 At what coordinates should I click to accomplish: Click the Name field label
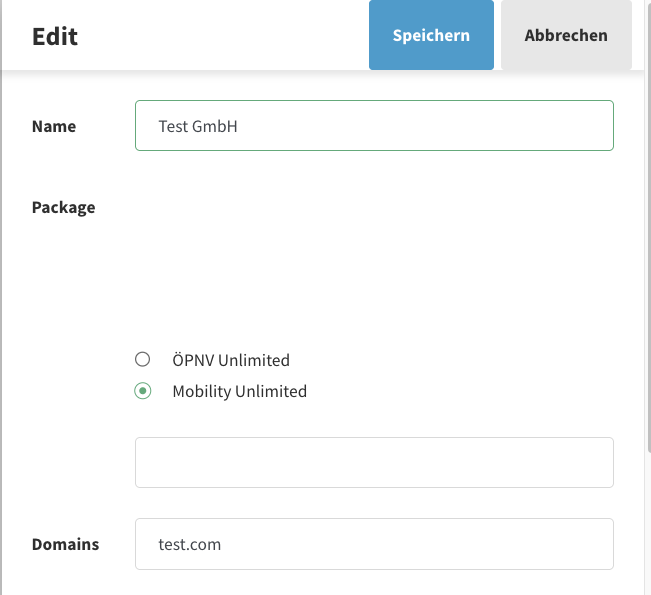point(54,127)
